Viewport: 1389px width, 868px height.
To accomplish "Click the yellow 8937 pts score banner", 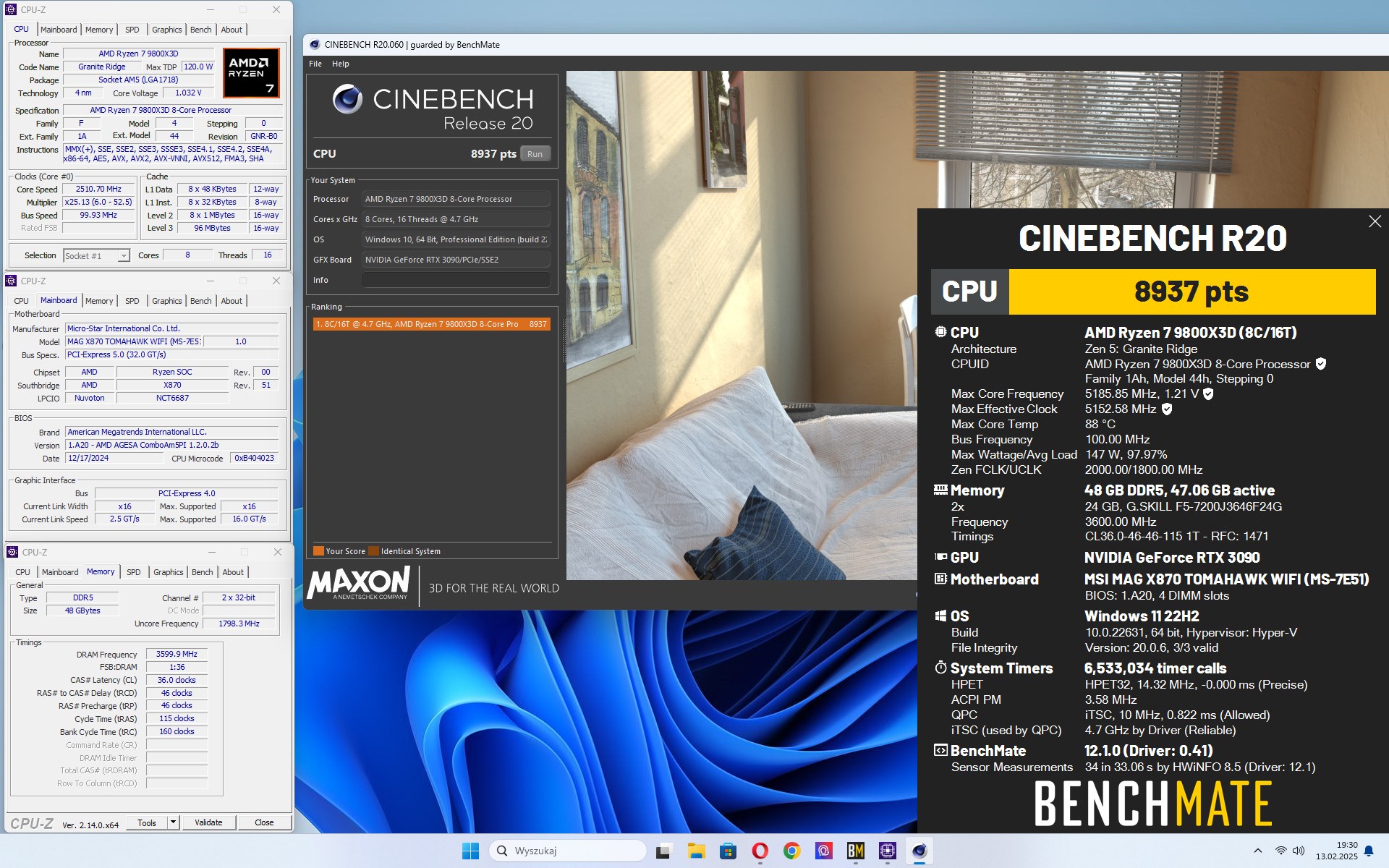I will tap(1192, 292).
